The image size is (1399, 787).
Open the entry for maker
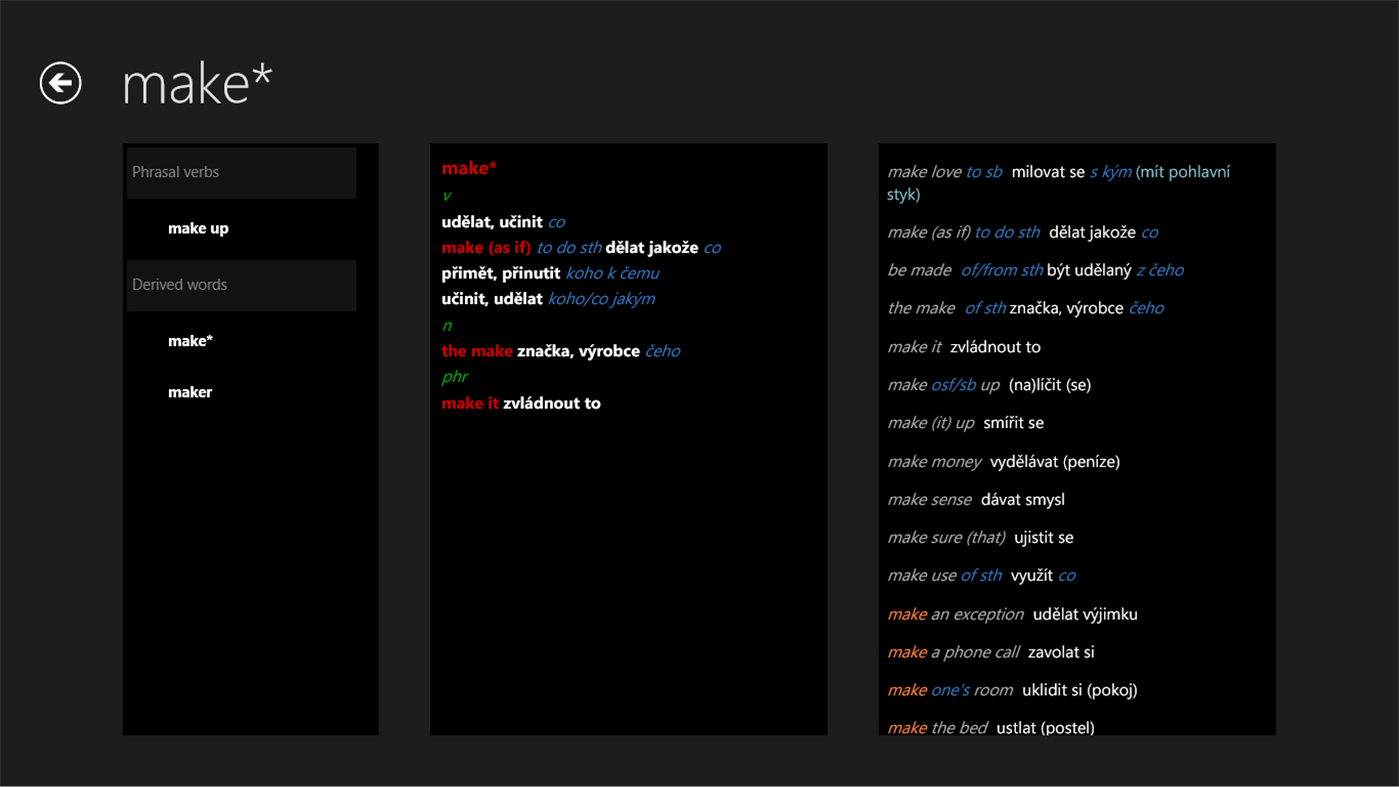coord(190,391)
